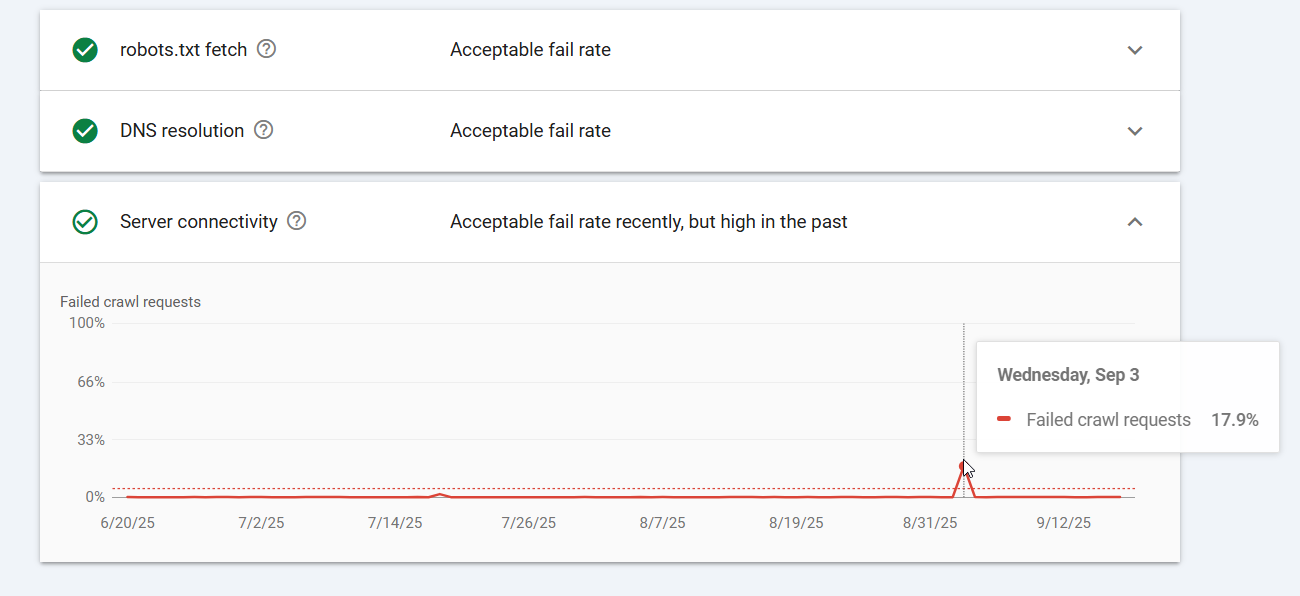Click the outlined check beside Server connectivity
The image size is (1300, 596).
(x=85, y=222)
